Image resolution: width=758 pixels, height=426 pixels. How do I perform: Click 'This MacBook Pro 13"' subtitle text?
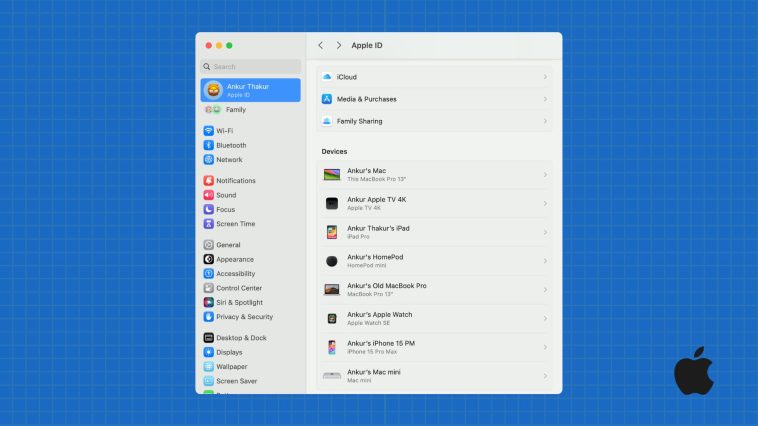(377, 179)
